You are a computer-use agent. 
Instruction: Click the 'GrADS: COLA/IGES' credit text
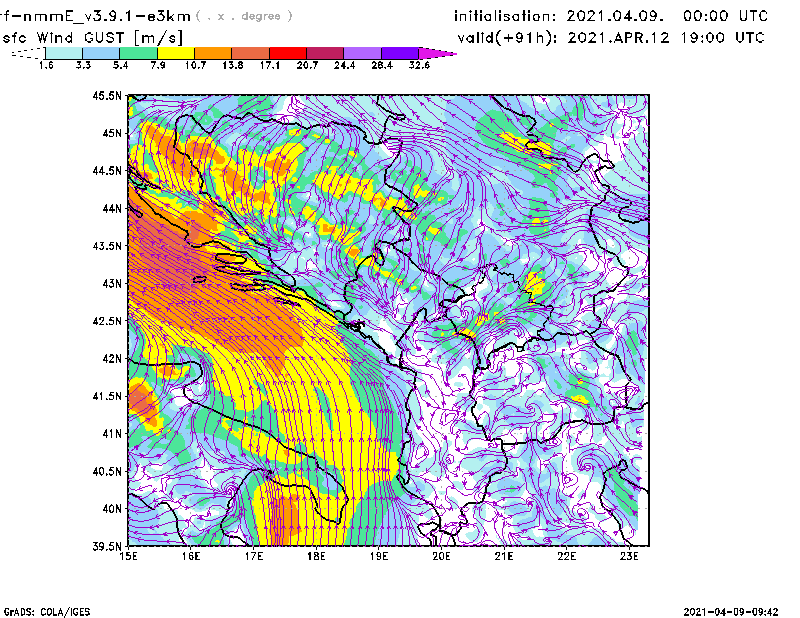pos(47,612)
